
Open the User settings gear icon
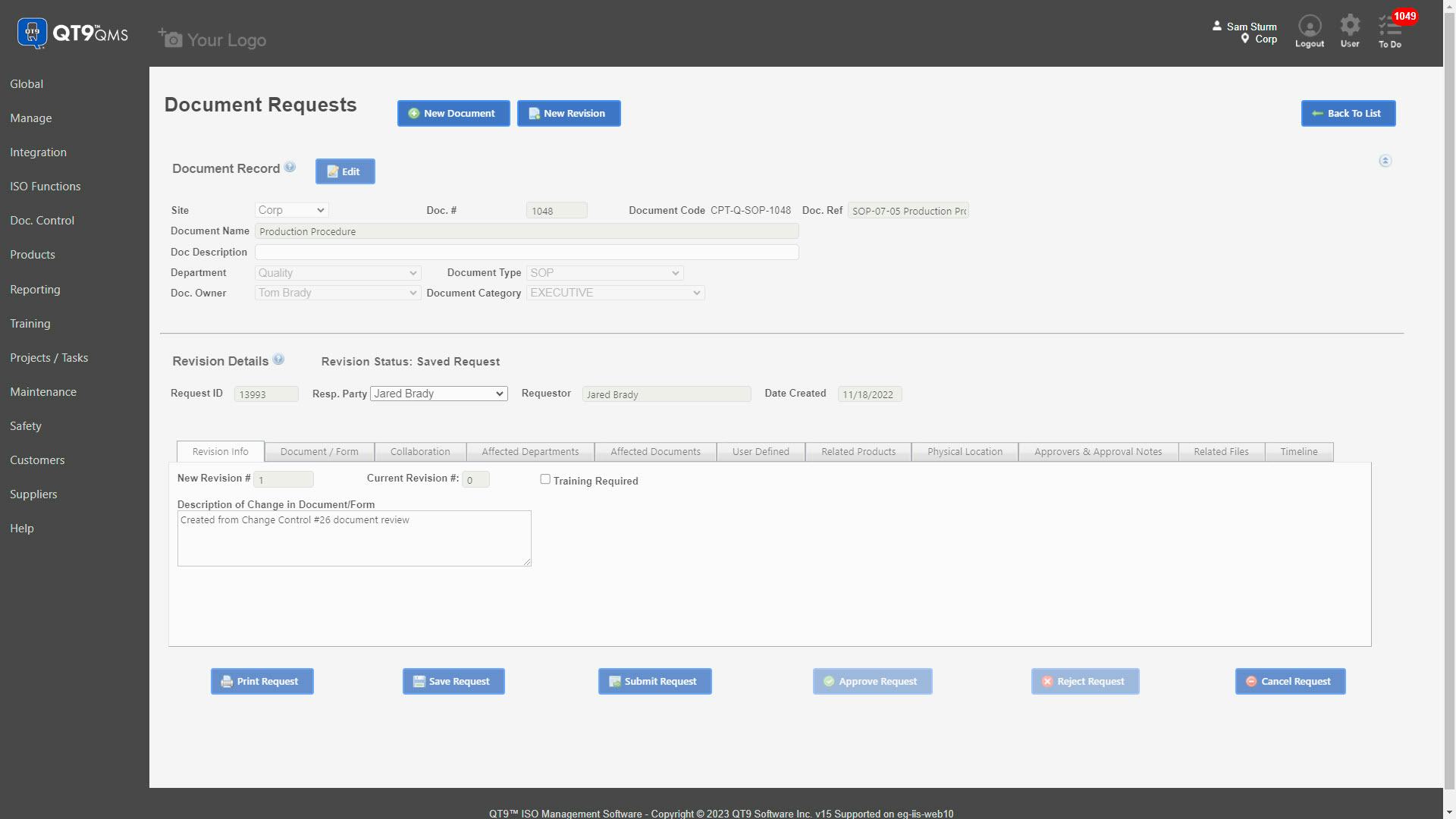tap(1349, 27)
